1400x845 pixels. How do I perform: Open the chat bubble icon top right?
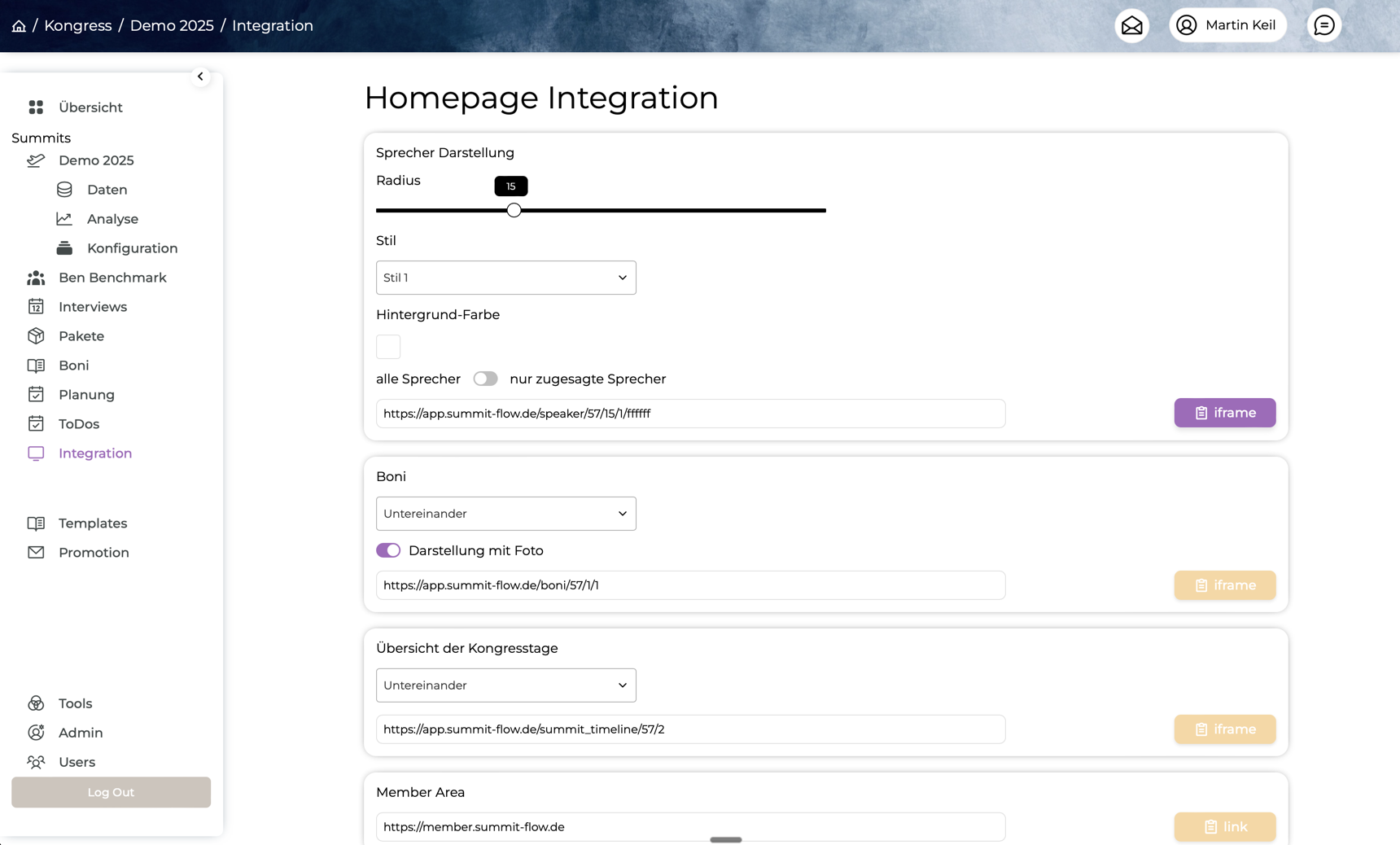point(1323,25)
